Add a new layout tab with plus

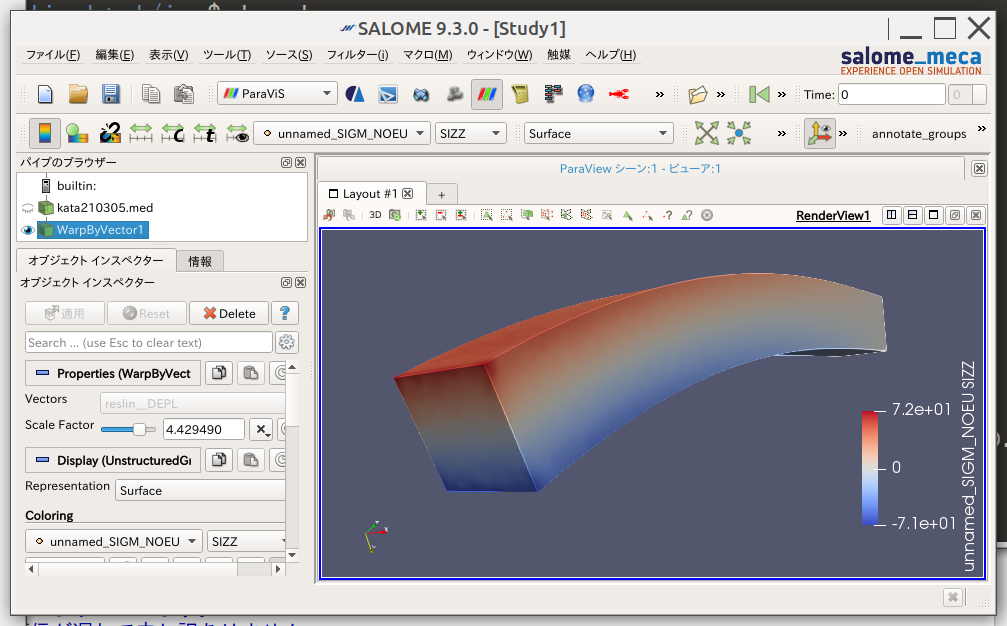click(441, 195)
